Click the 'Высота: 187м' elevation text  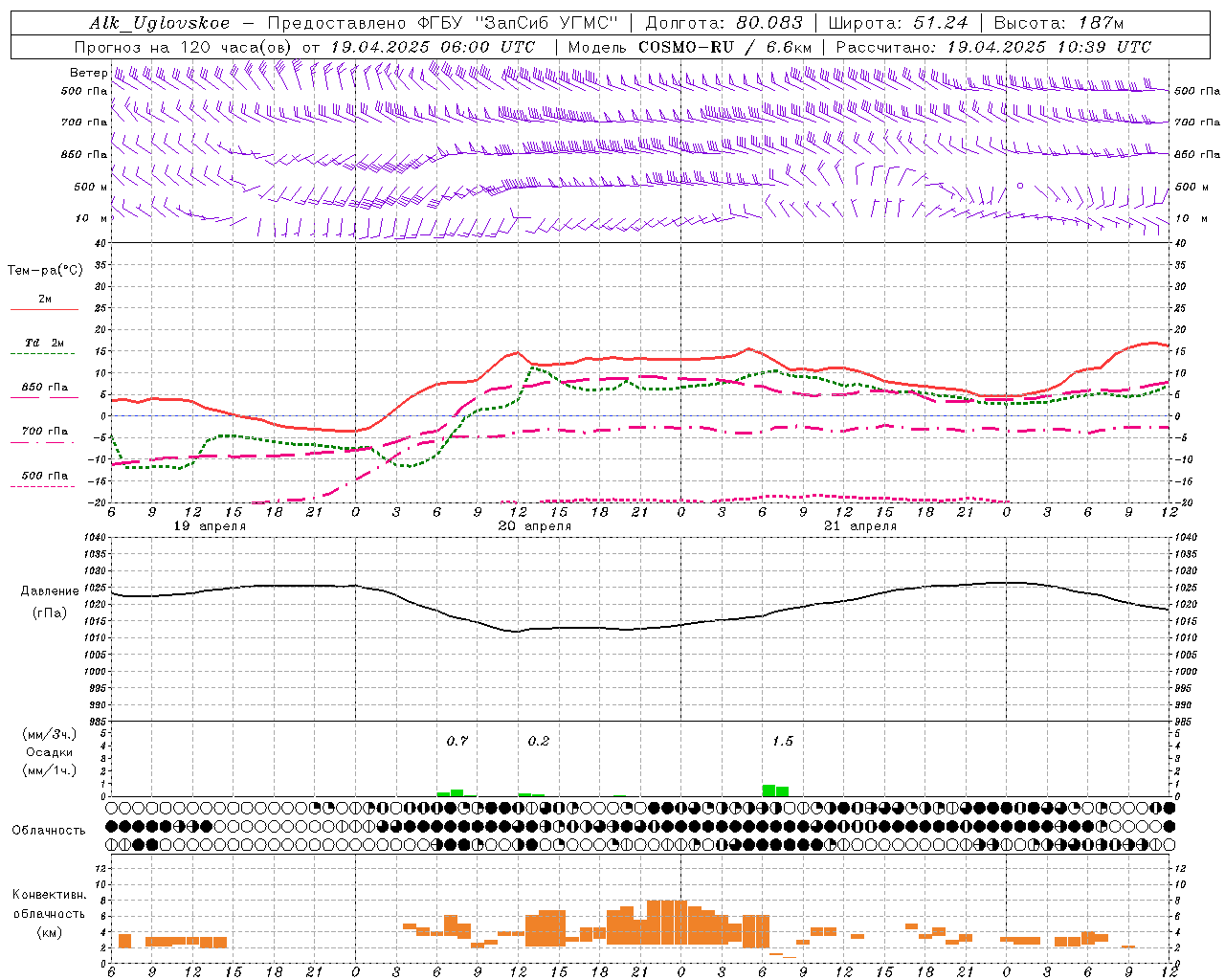coord(1059,23)
